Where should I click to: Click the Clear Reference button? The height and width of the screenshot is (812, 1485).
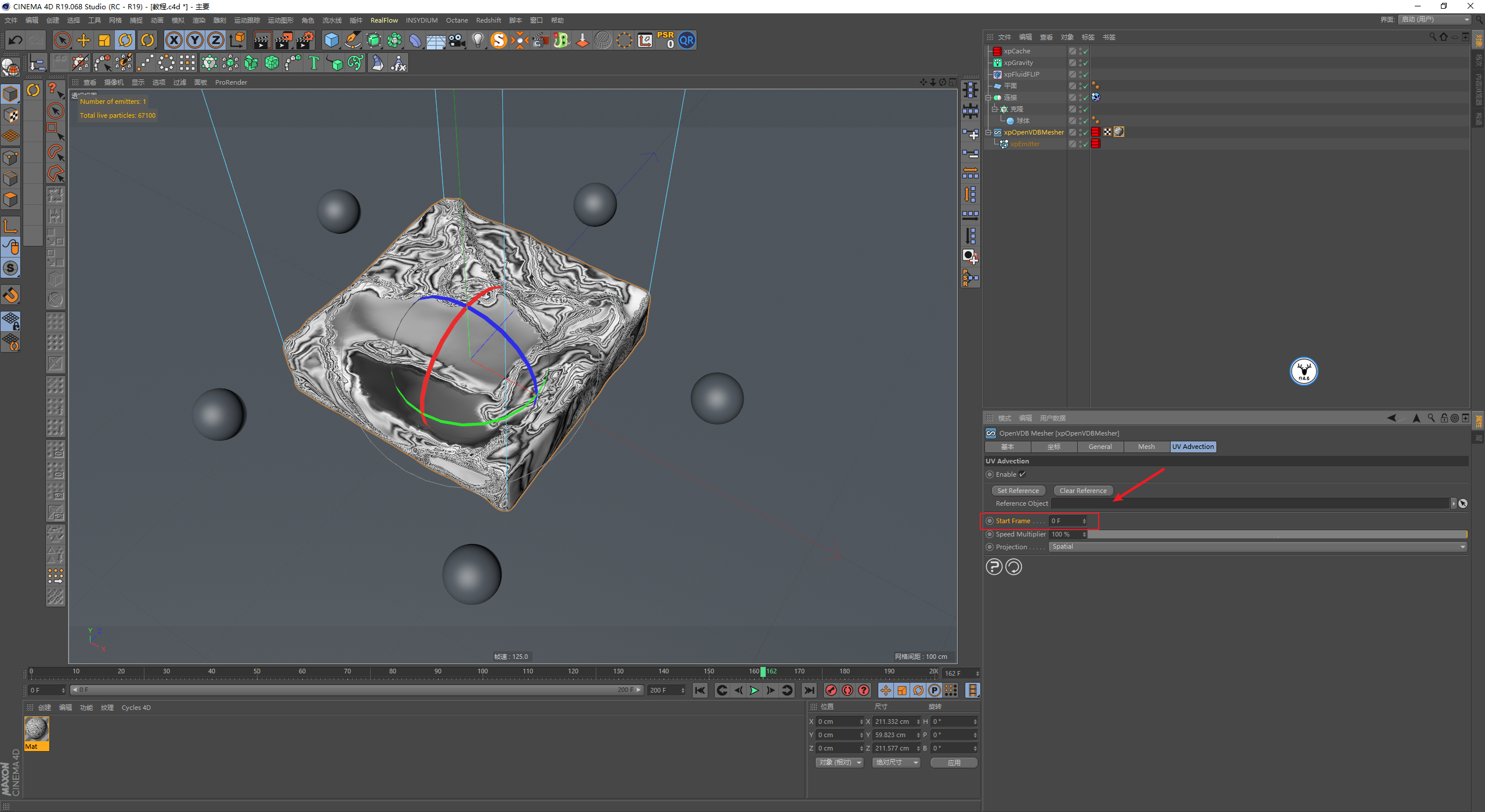(1082, 491)
